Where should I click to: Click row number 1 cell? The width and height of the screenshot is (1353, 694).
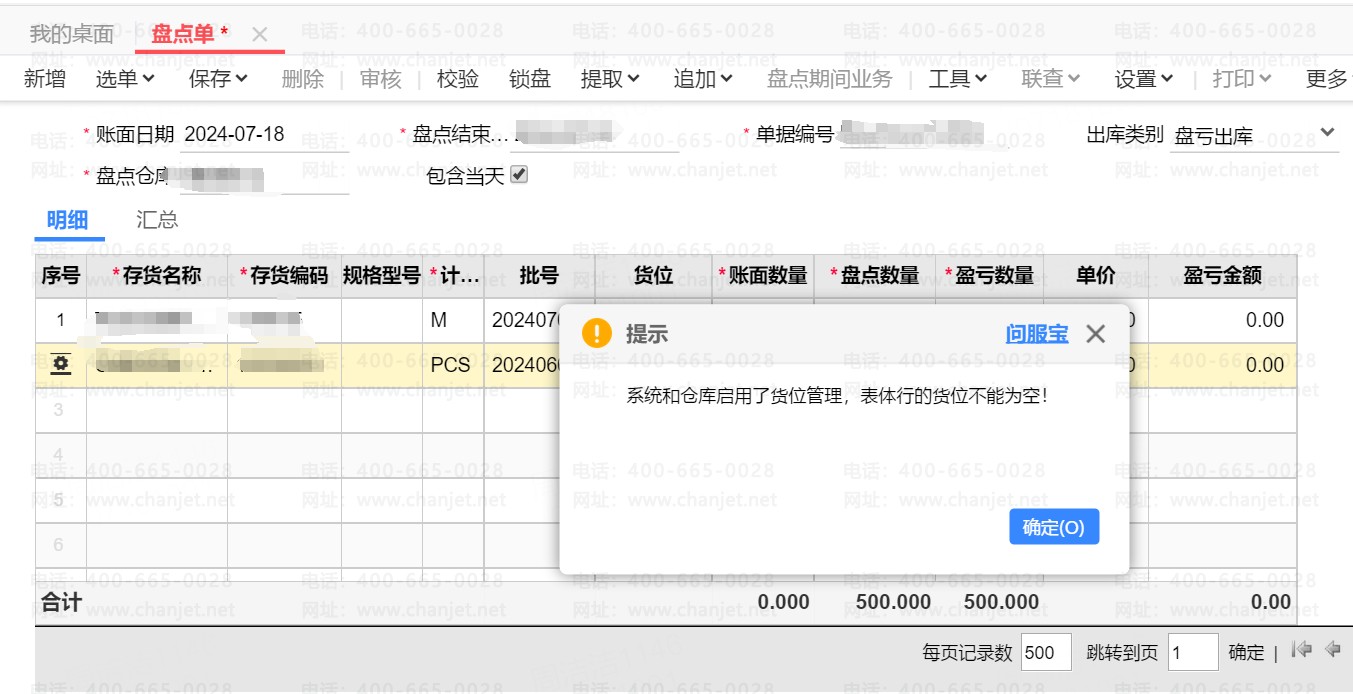[x=61, y=320]
